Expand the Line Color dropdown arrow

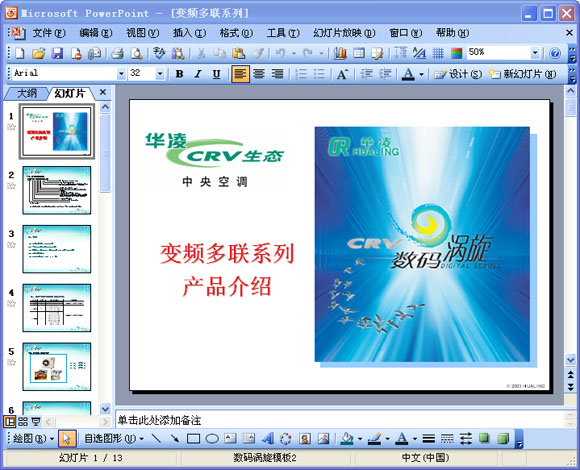pos(388,439)
